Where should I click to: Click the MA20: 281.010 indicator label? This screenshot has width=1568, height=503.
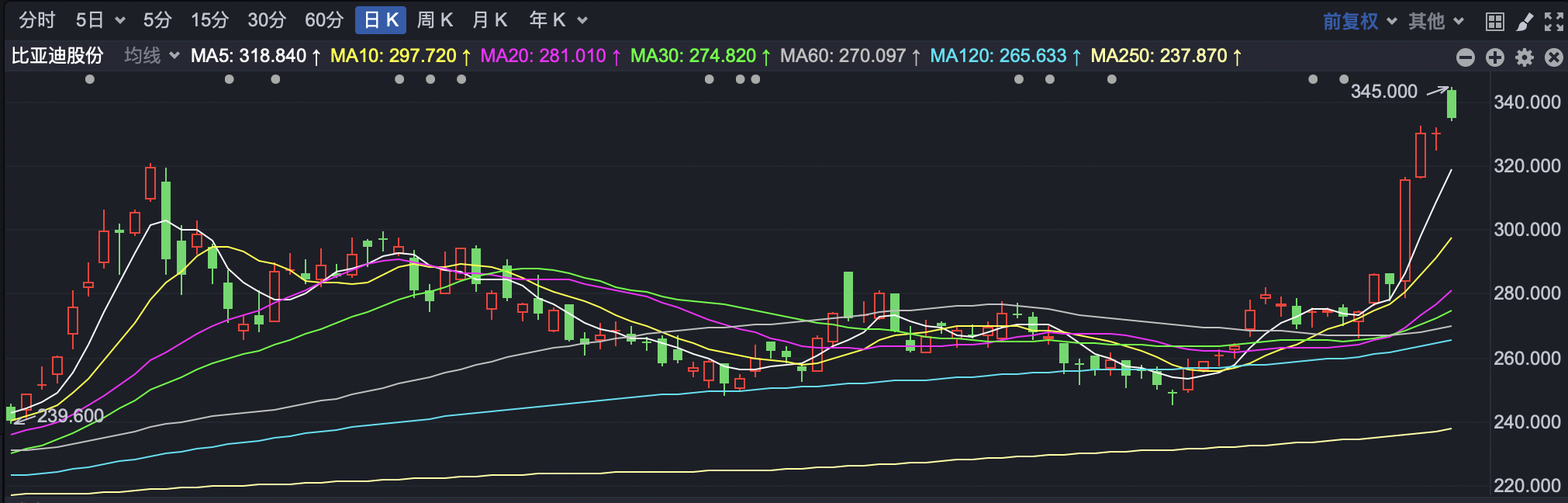coord(551,56)
